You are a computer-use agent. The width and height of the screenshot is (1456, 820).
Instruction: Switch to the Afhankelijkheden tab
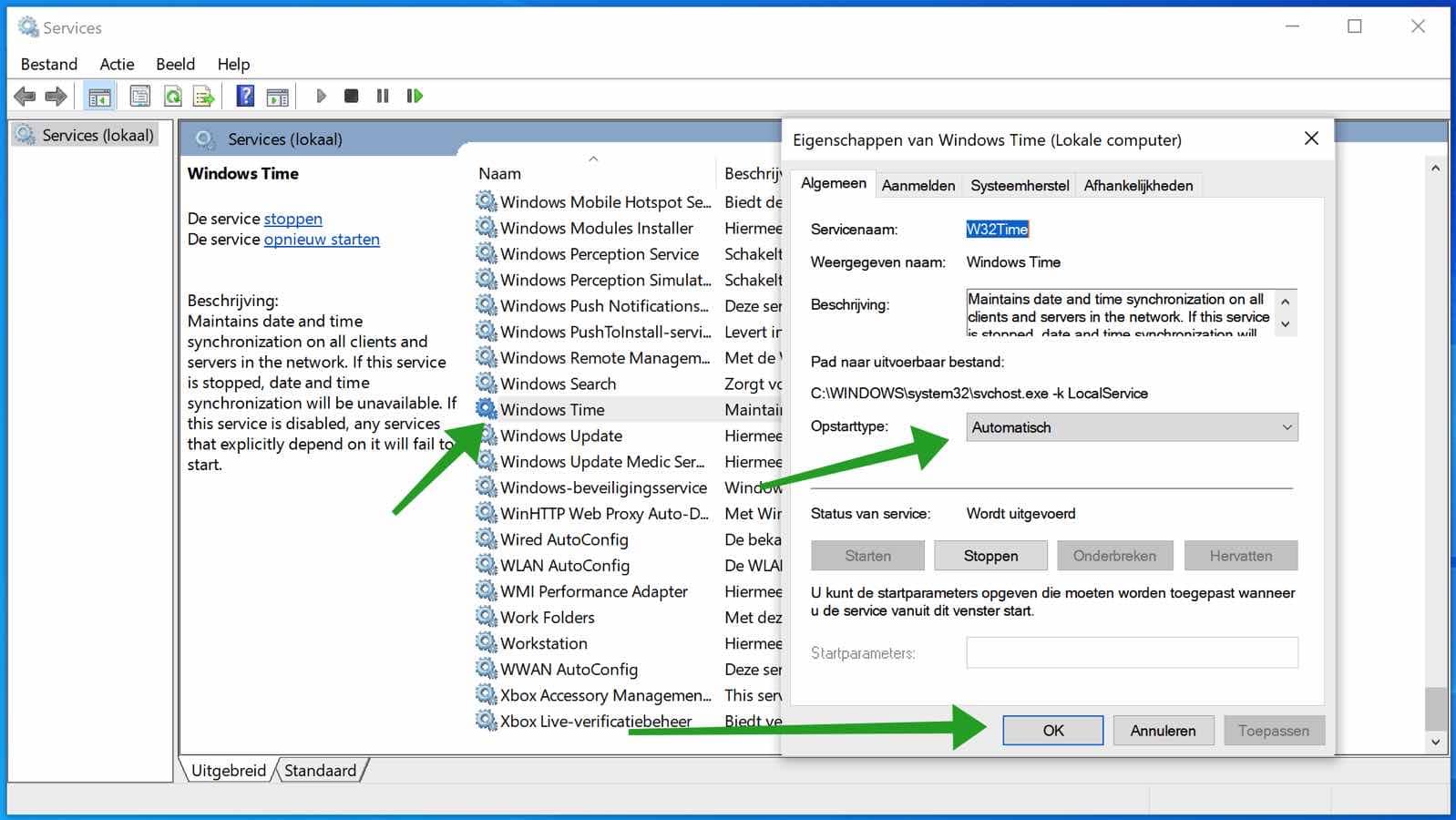1138,185
